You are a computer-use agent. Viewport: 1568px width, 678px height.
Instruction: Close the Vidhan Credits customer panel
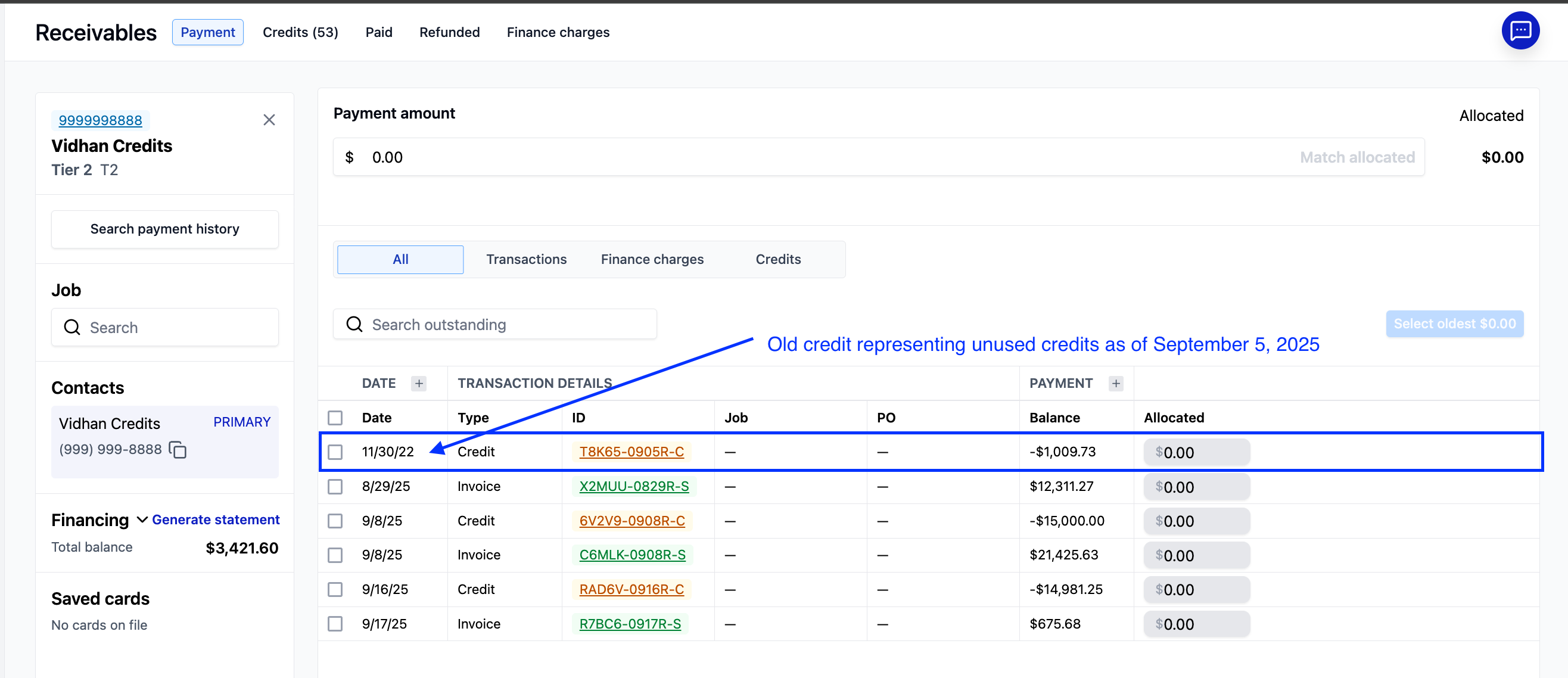(x=269, y=120)
